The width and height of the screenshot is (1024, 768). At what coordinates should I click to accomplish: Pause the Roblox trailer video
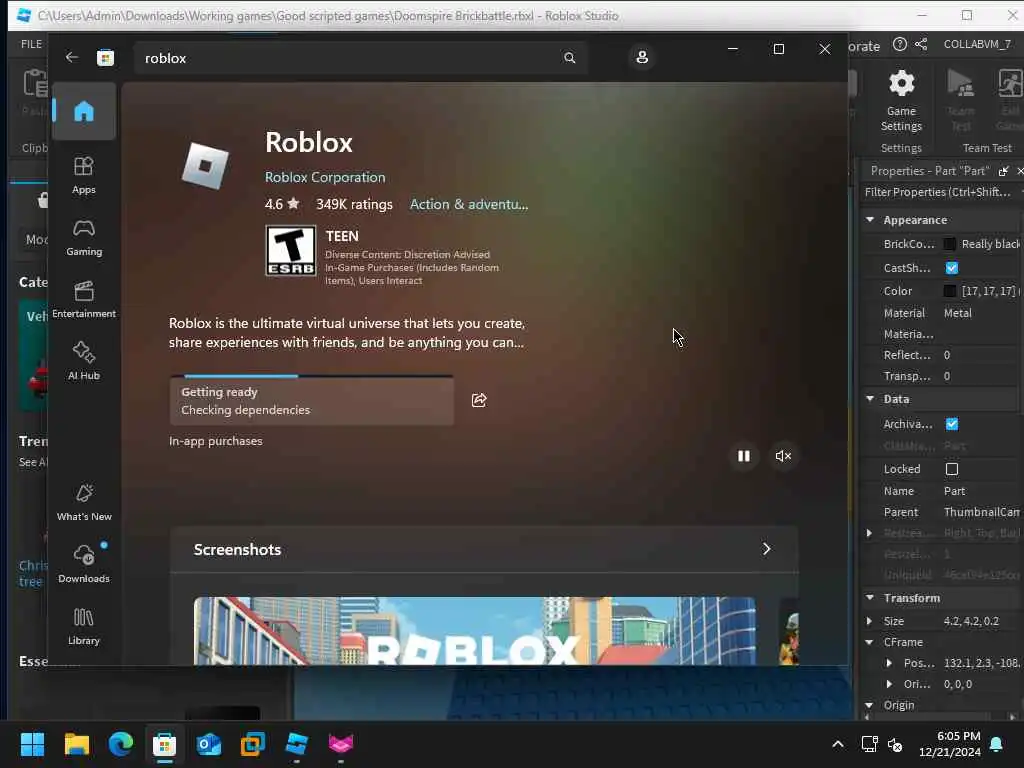pos(743,456)
